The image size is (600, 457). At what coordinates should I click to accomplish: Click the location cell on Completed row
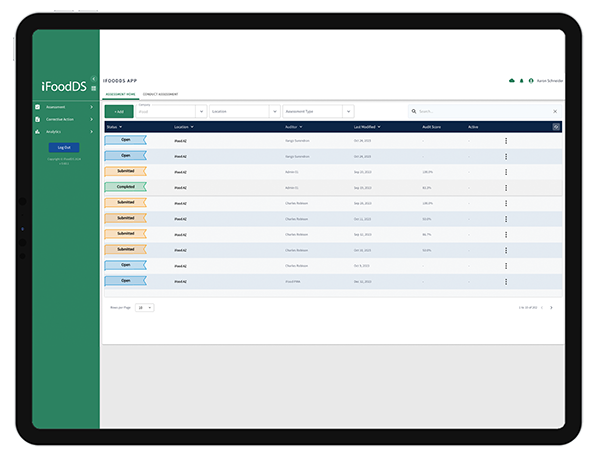[x=180, y=188]
